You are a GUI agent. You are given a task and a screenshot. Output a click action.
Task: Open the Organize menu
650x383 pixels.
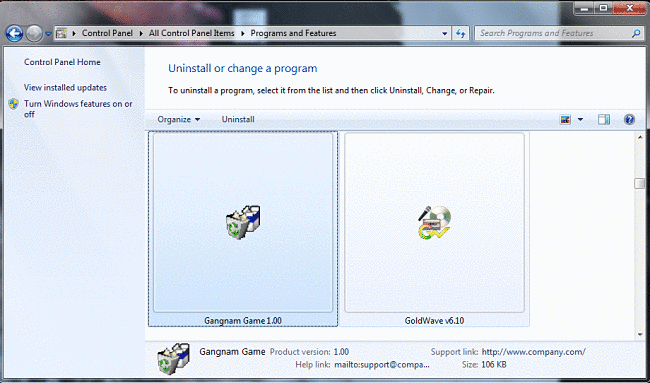179,119
